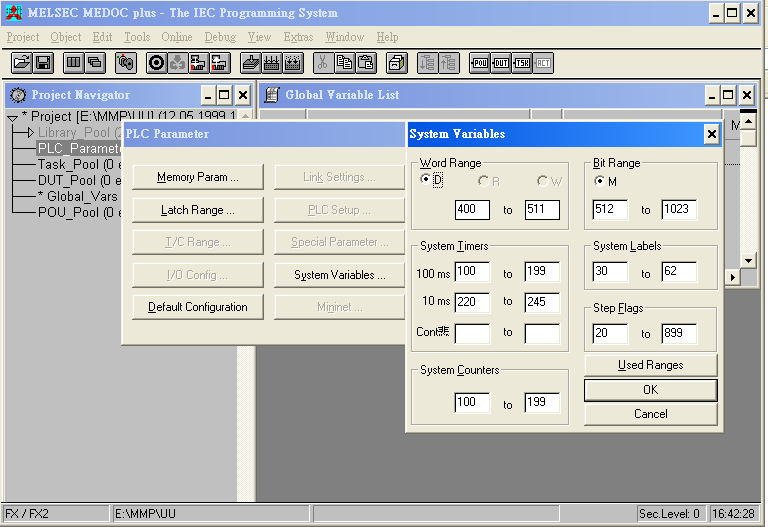Select DUT_Pool in Project Navigator
The height and width of the screenshot is (527, 768).
coord(79,181)
